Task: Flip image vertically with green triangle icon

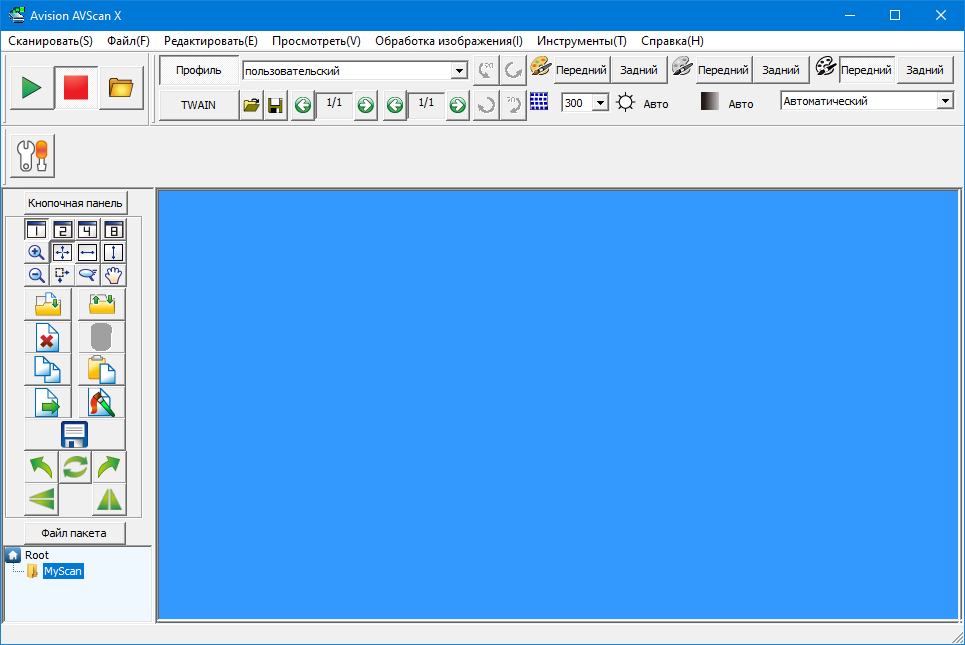Action: click(41, 499)
